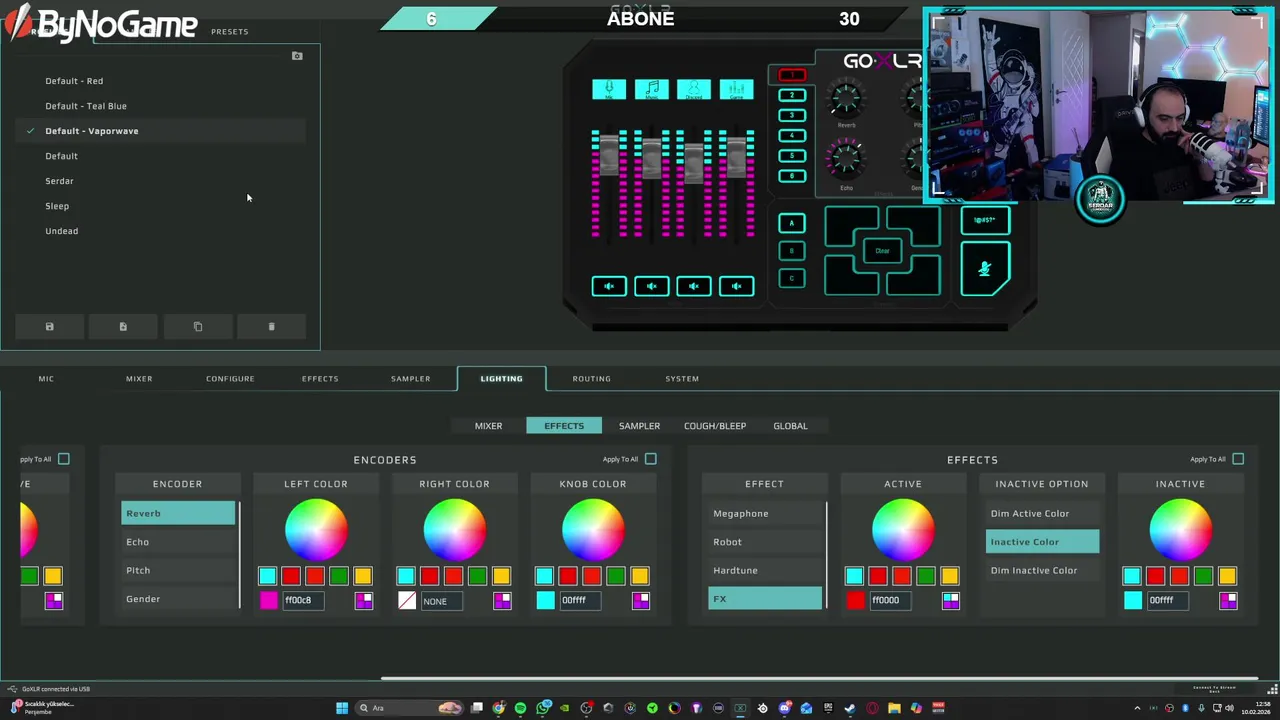
Task: Choose Dim Active Color inactive option
Action: click(1042, 513)
